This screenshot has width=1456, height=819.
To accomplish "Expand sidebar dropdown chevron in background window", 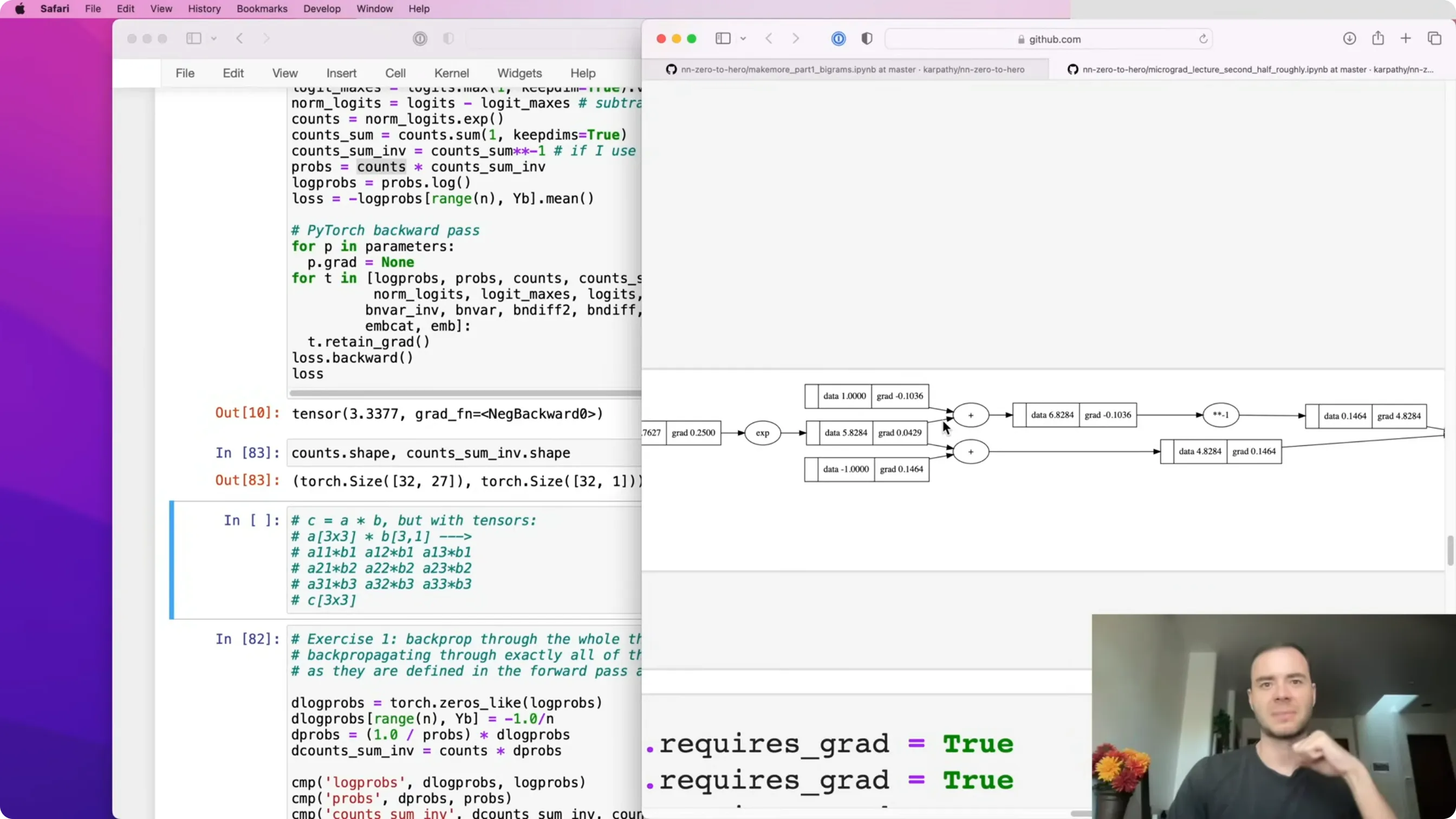I will pyautogui.click(x=213, y=39).
